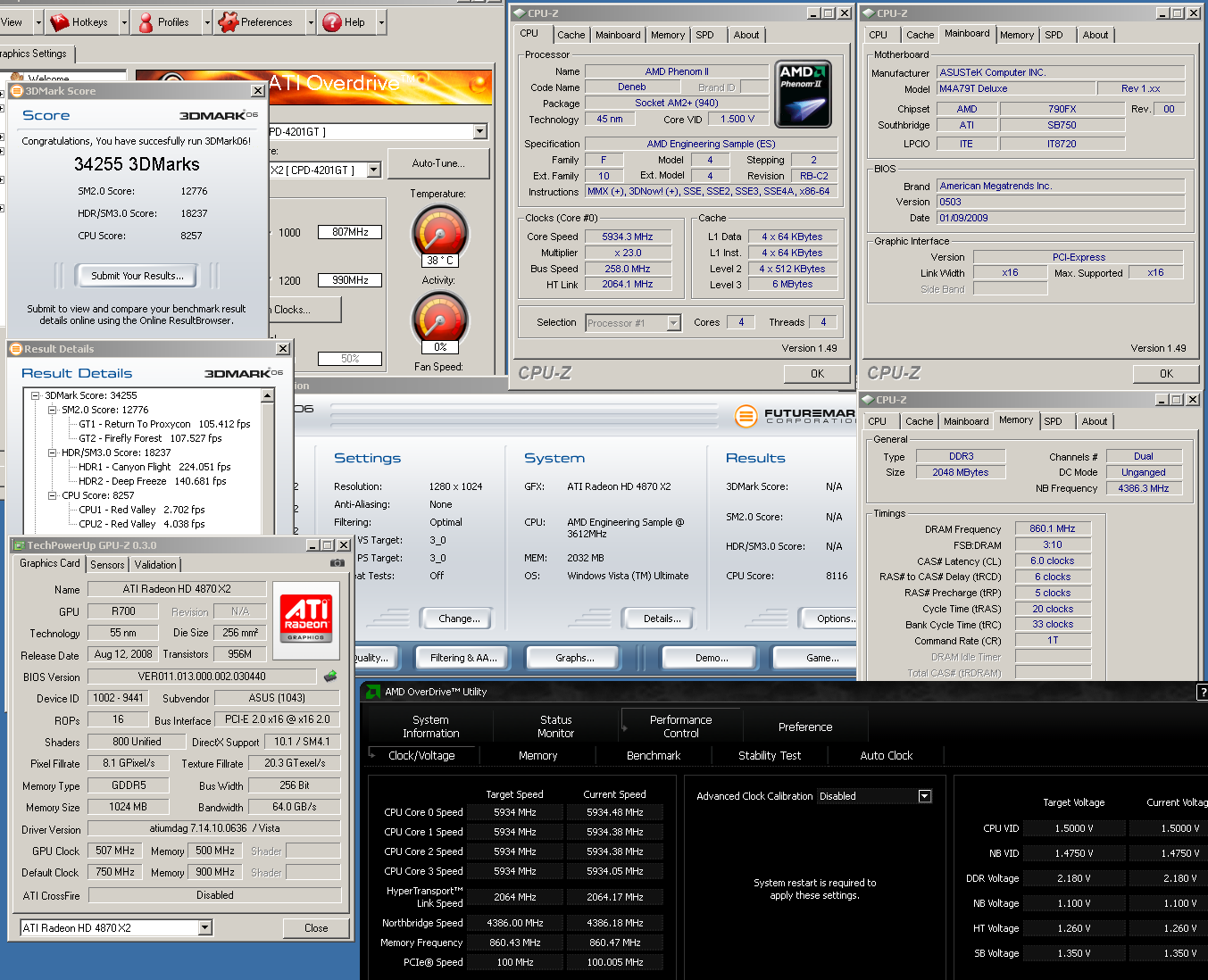The image size is (1208, 980).
Task: Click the Hotkeys toolbar icon
Action: [x=60, y=22]
